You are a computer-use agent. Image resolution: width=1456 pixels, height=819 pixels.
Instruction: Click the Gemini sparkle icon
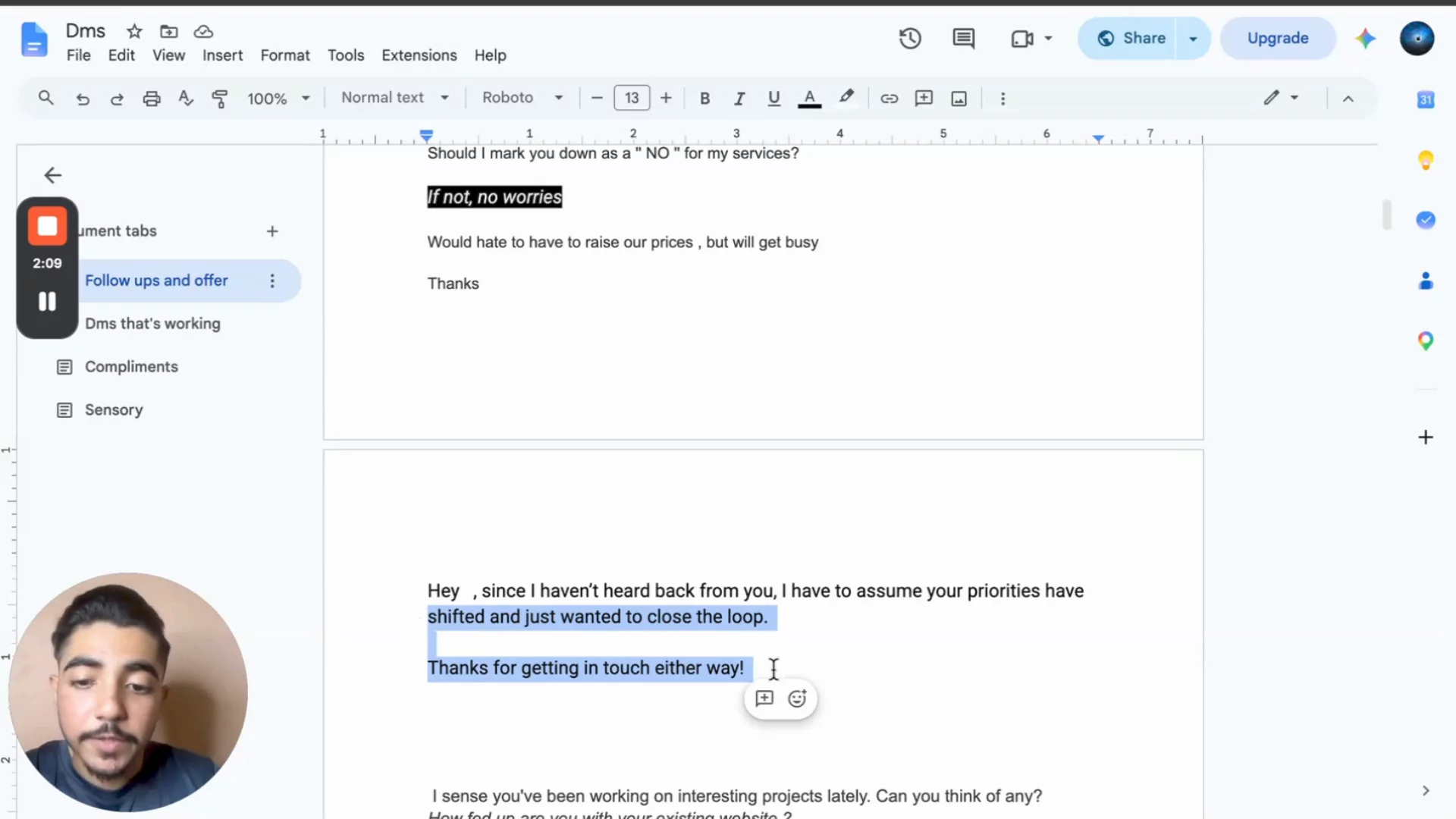[1365, 38]
